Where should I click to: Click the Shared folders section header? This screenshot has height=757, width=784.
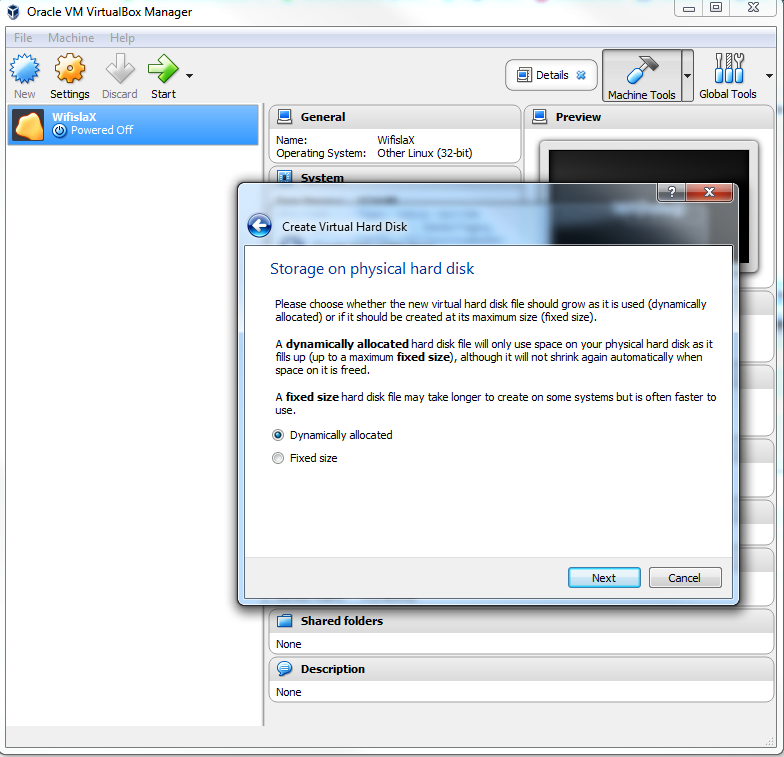(x=522, y=620)
